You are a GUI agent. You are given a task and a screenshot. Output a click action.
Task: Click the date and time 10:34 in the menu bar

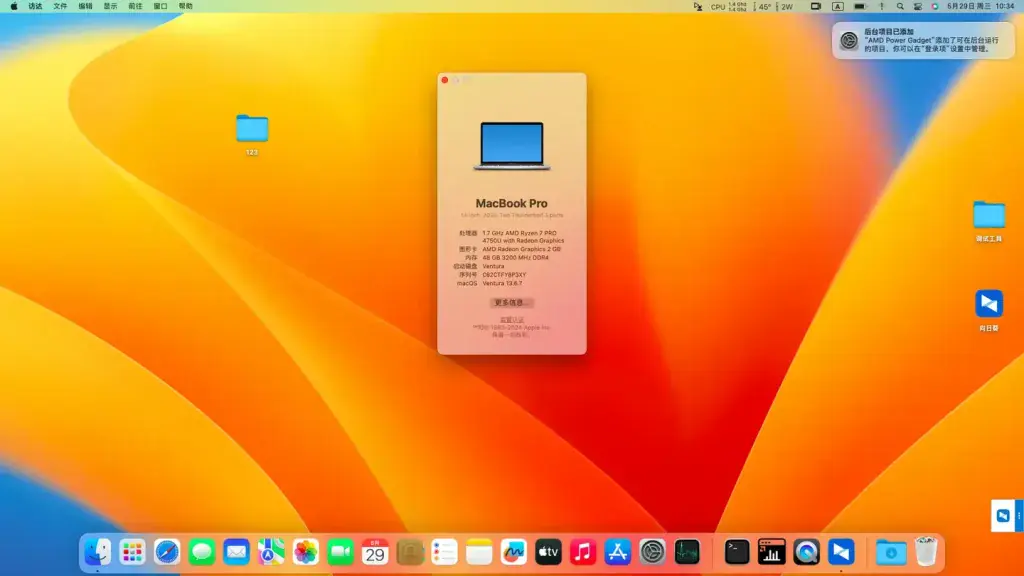click(980, 7)
